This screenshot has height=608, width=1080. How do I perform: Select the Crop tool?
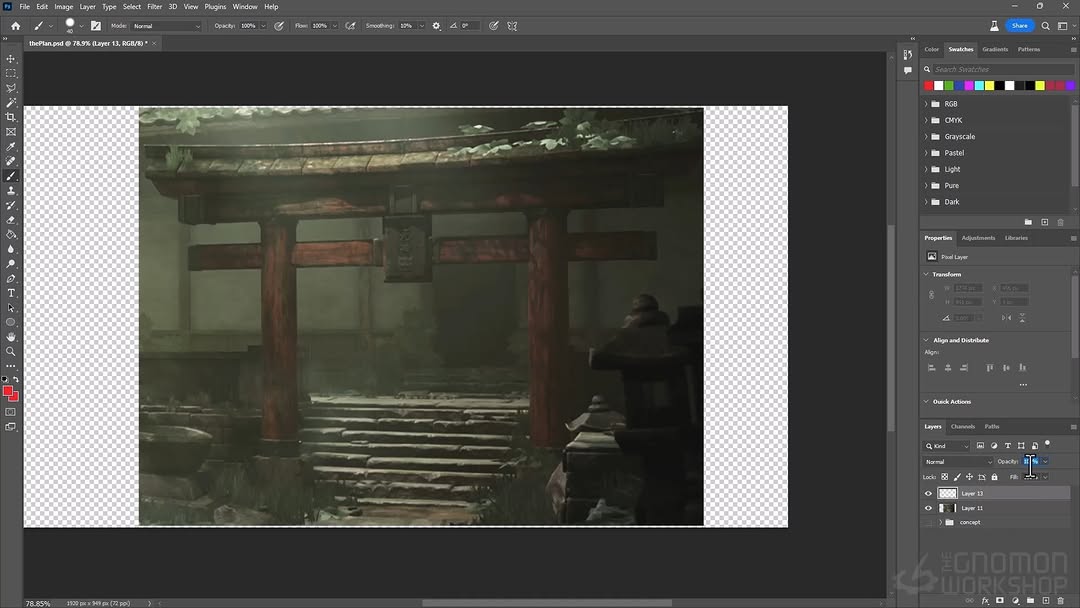[x=11, y=117]
